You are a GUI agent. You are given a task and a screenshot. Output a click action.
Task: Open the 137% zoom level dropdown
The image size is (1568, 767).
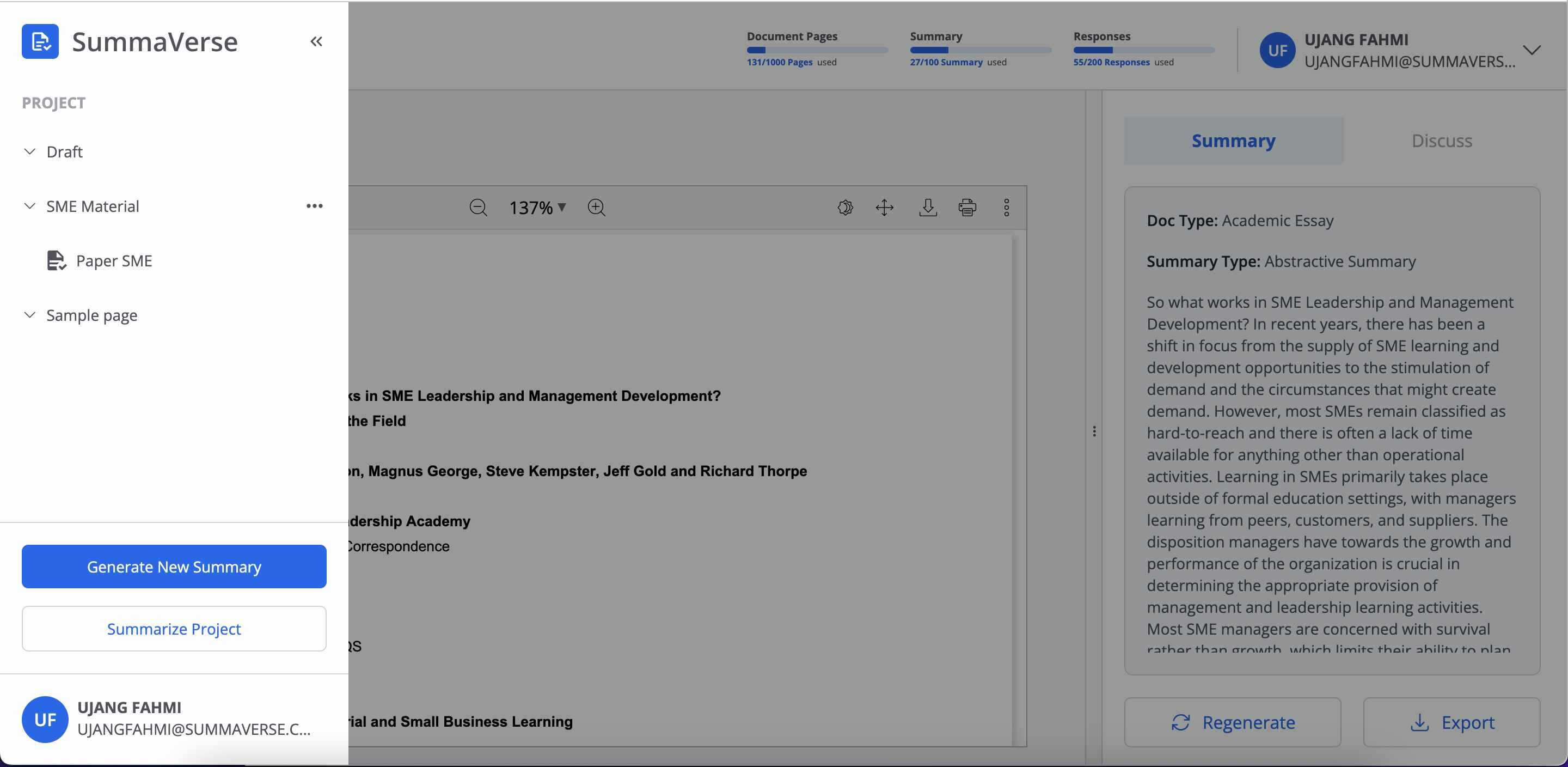point(538,208)
